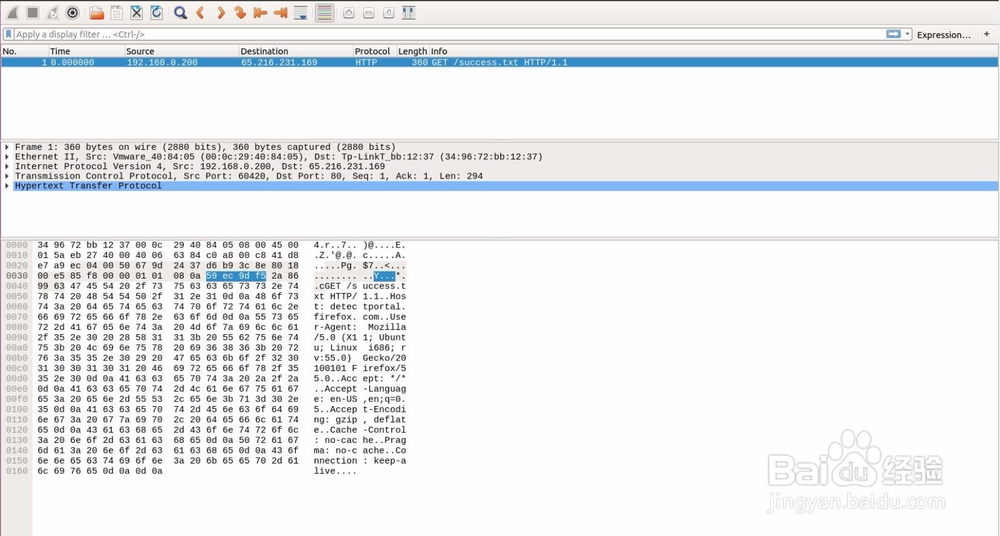Screen dimensions: 1000x536
Task: Expand the Frame 1 details
Action: [7, 147]
